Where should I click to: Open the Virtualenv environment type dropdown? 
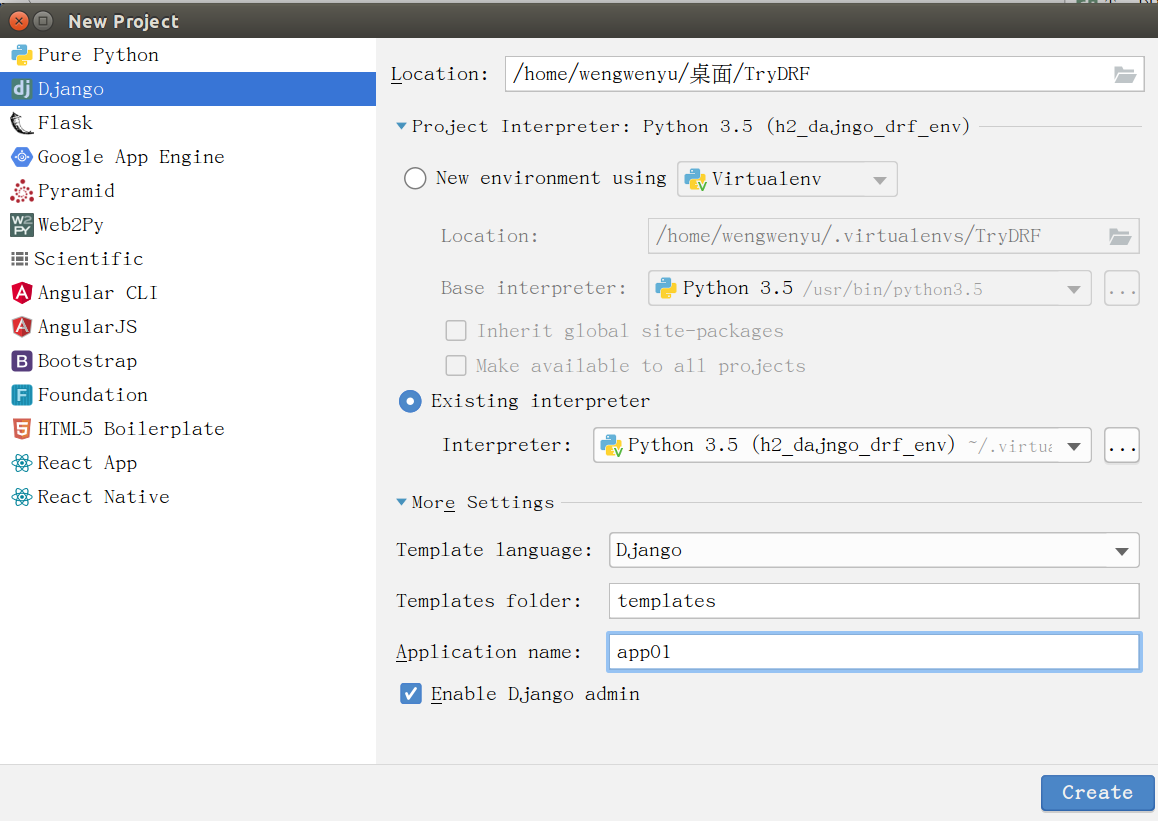787,179
